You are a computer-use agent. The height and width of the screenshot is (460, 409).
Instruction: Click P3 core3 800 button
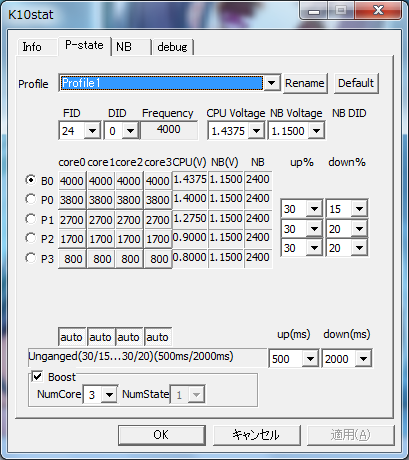pyautogui.click(x=158, y=259)
